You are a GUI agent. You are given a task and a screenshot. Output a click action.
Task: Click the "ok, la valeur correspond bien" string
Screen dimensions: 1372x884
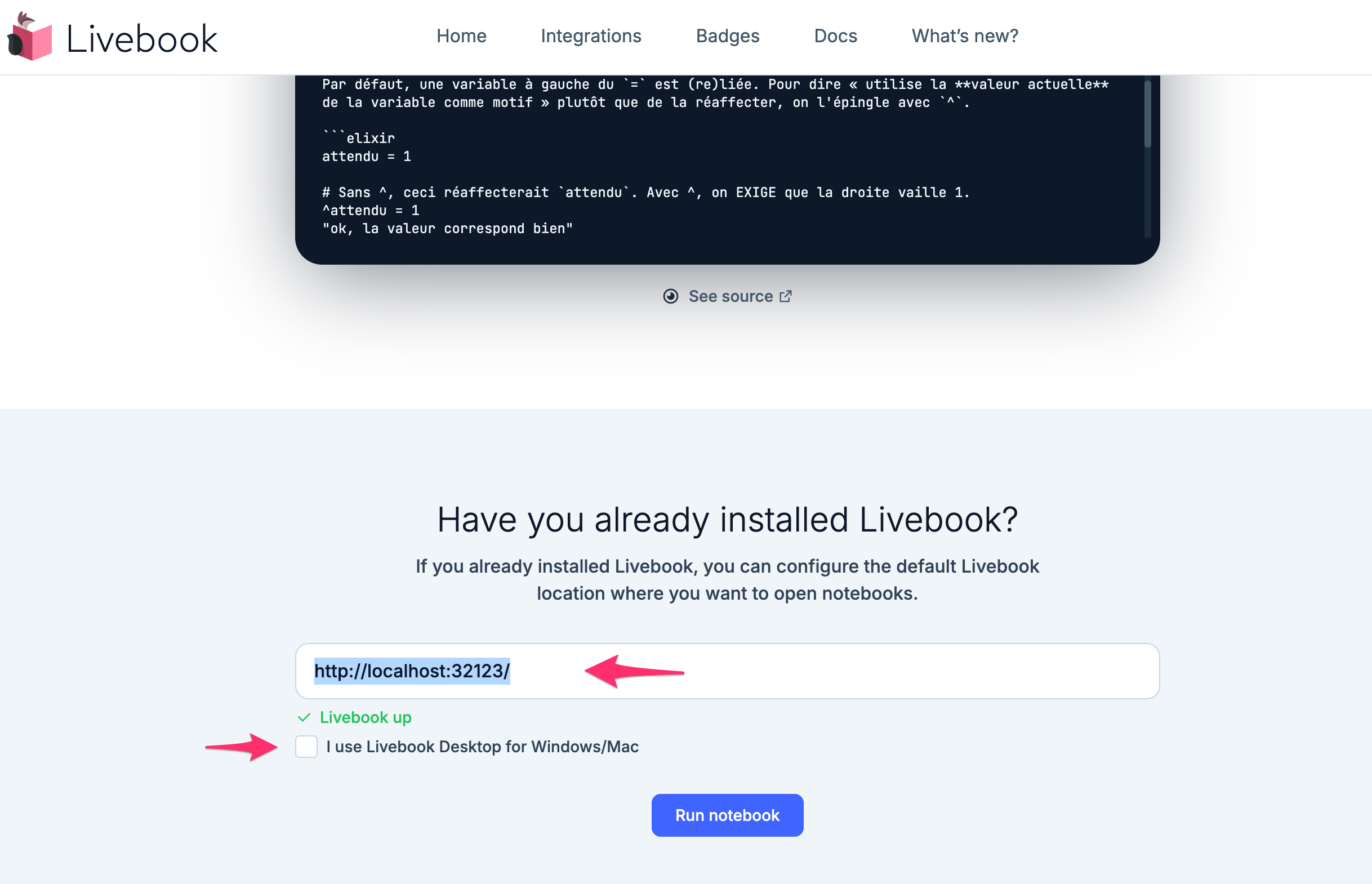click(447, 229)
